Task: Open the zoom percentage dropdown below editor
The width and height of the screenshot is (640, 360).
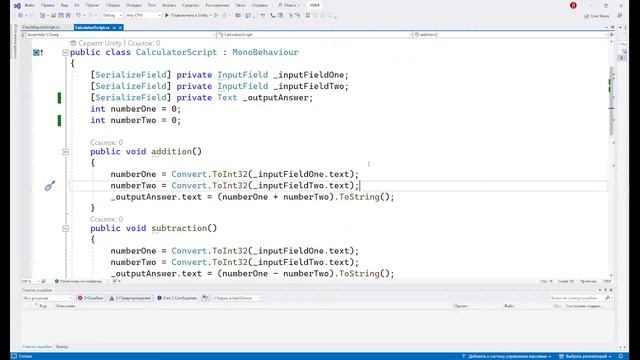Action: (30, 281)
